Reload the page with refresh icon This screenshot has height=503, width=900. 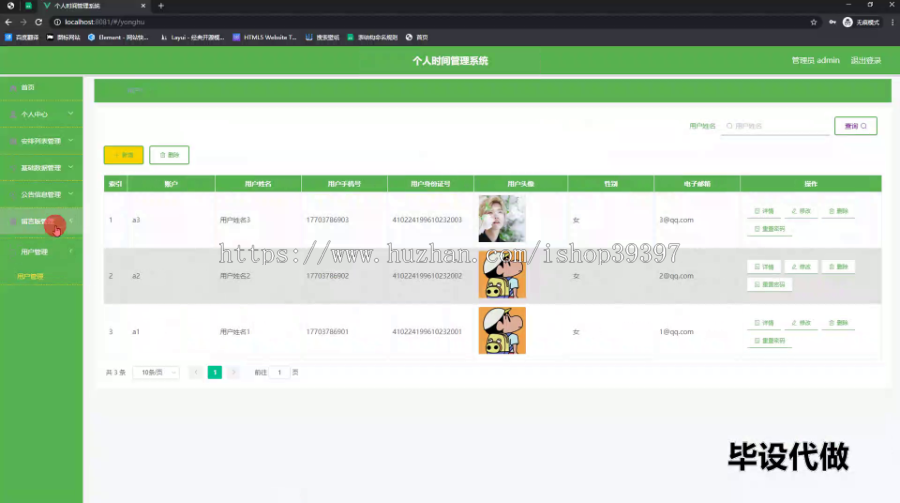click(38, 22)
